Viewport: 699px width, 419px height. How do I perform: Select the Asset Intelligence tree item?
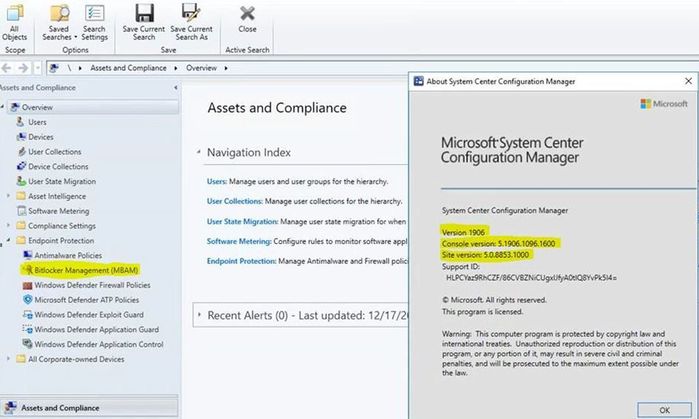[57, 196]
